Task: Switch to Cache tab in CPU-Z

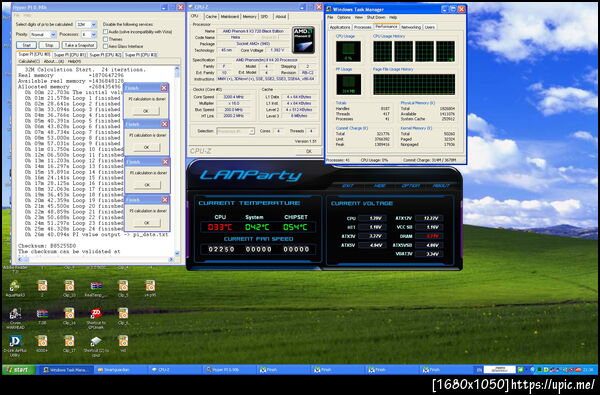Action: pos(211,16)
